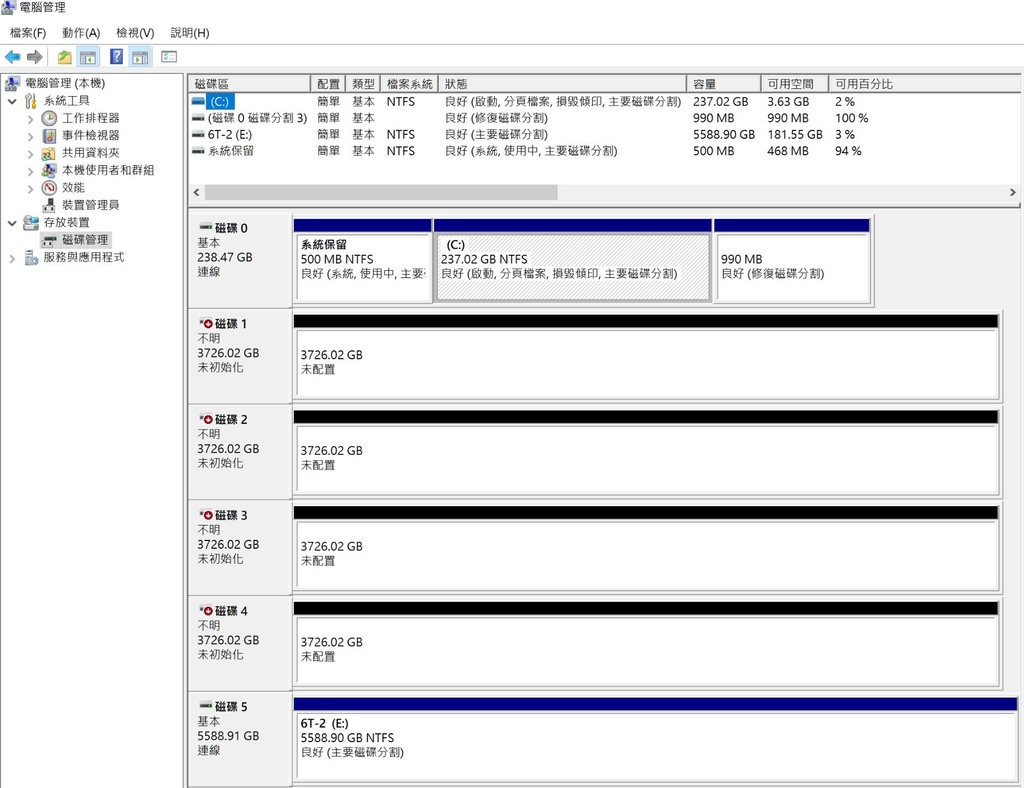
Task: Toggle the Show/Hide Action Pane toolbar icon
Action: click(140, 57)
